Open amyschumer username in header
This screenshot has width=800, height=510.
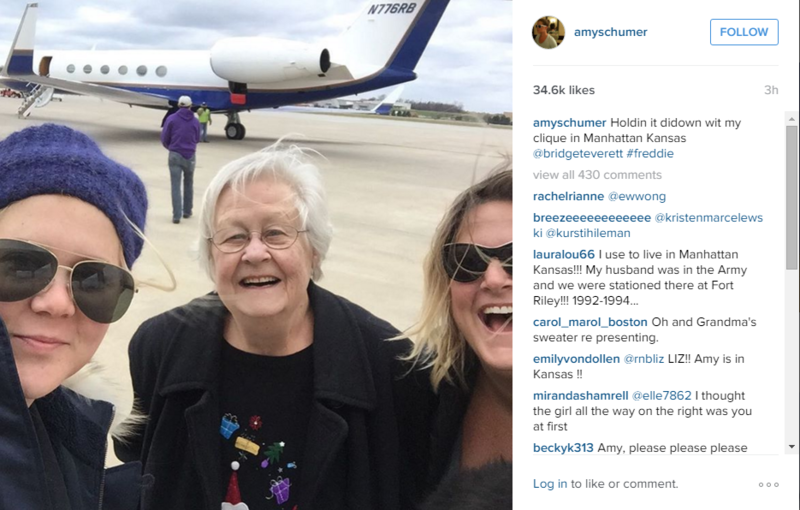610,32
